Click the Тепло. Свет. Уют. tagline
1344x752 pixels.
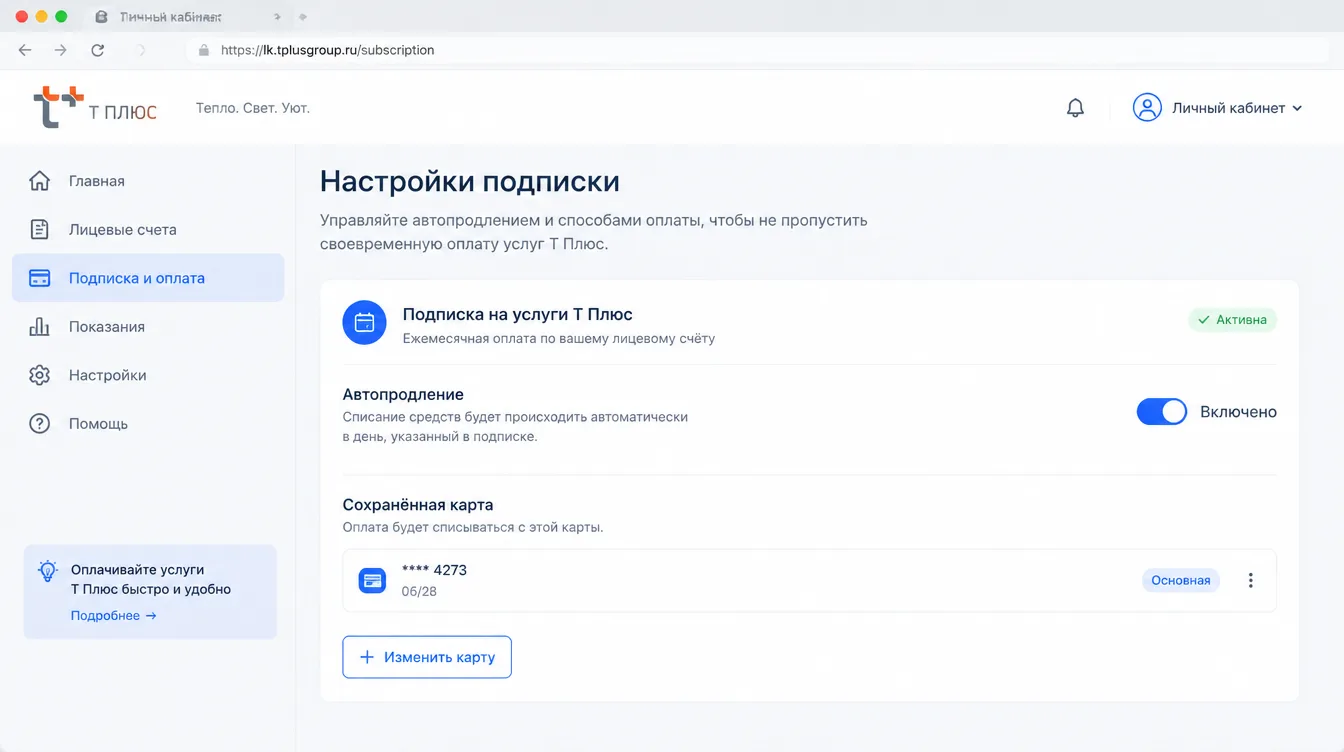[x=253, y=108]
